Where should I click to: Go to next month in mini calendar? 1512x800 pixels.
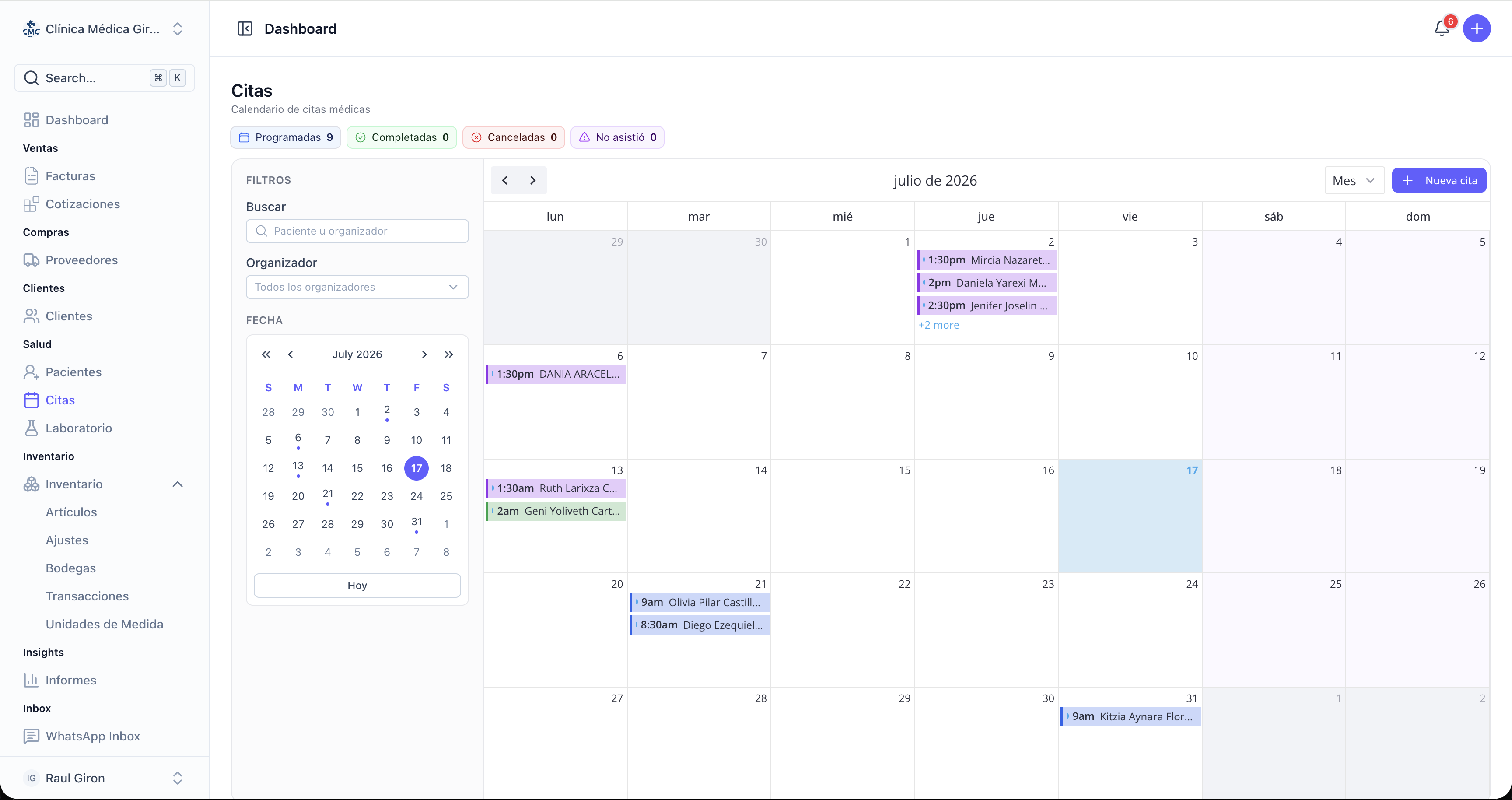click(x=424, y=354)
